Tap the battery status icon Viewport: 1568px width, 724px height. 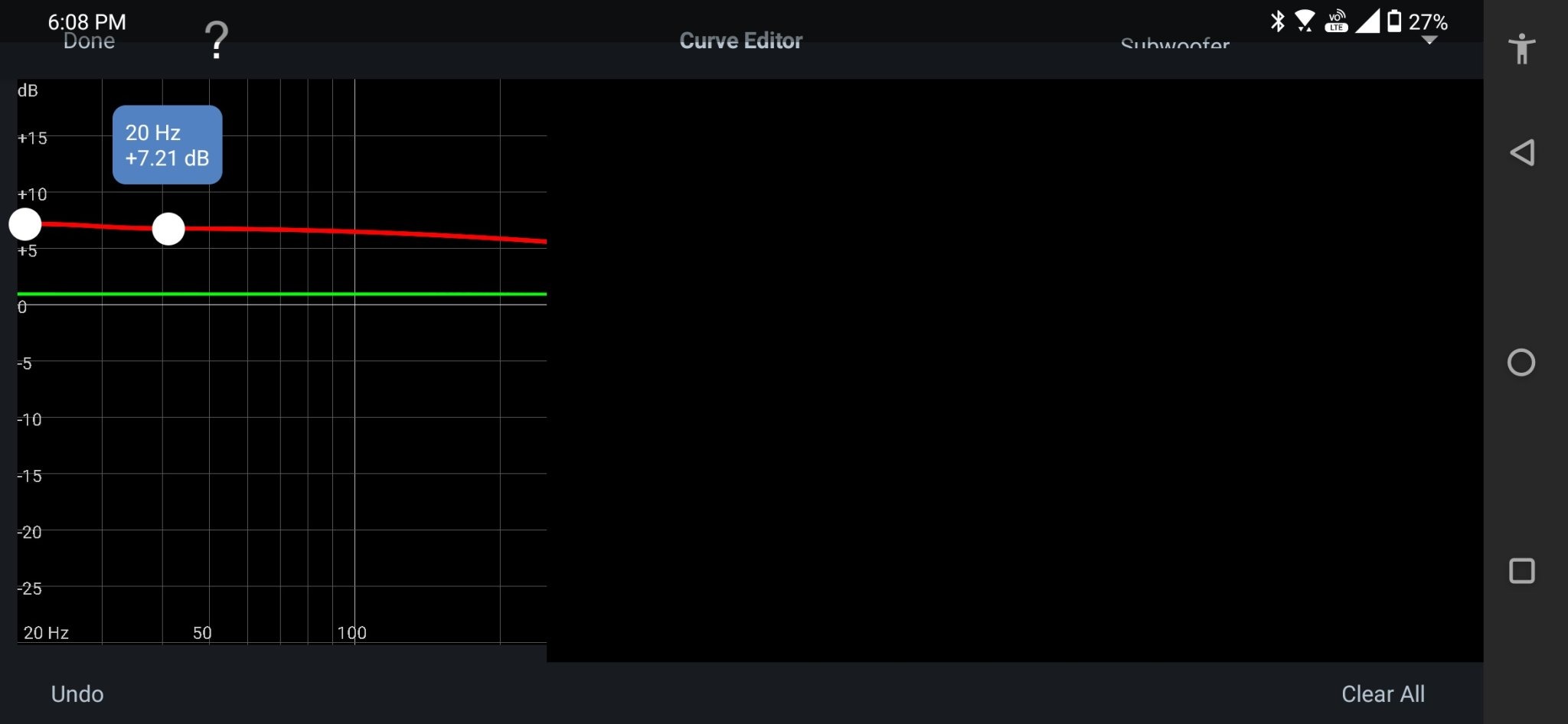point(1394,21)
